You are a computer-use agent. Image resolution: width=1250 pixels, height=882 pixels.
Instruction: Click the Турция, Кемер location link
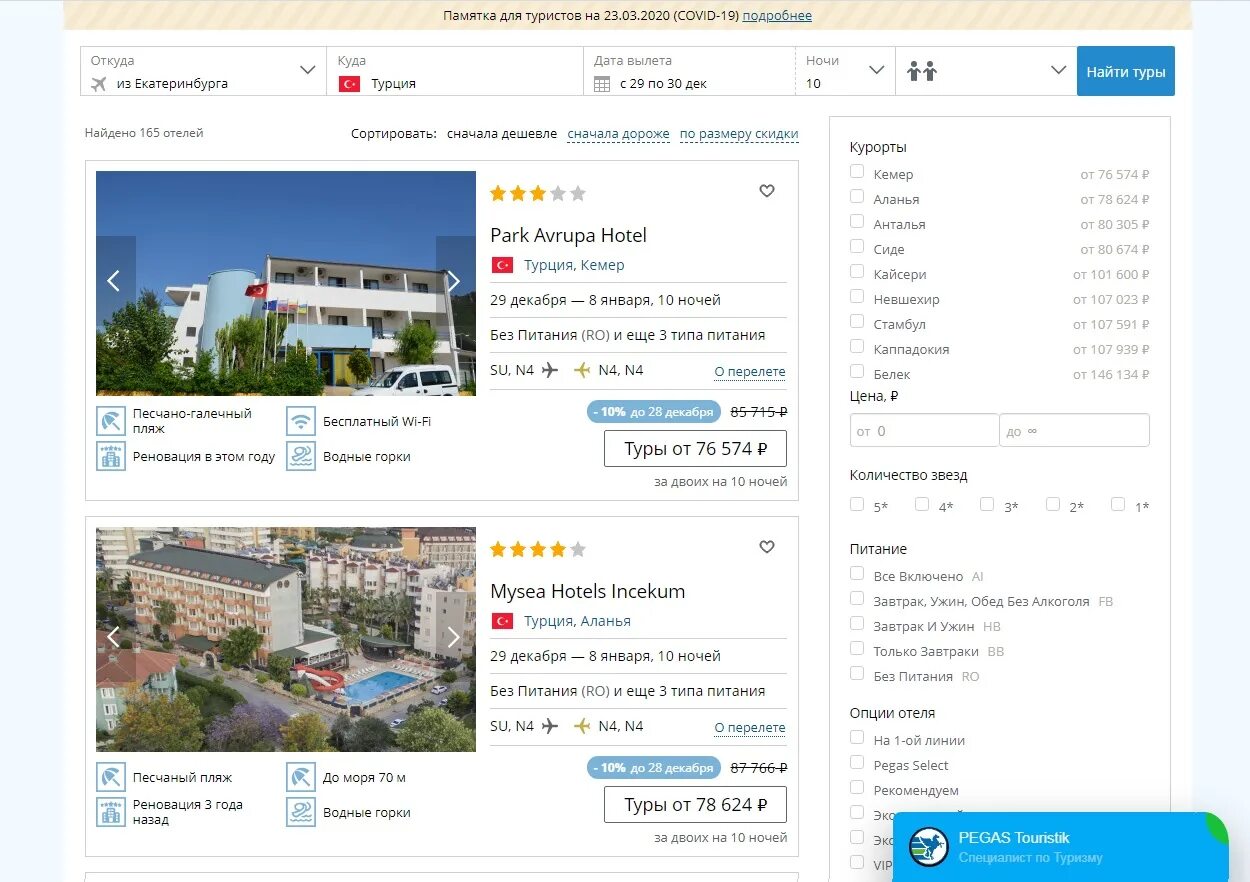(574, 265)
